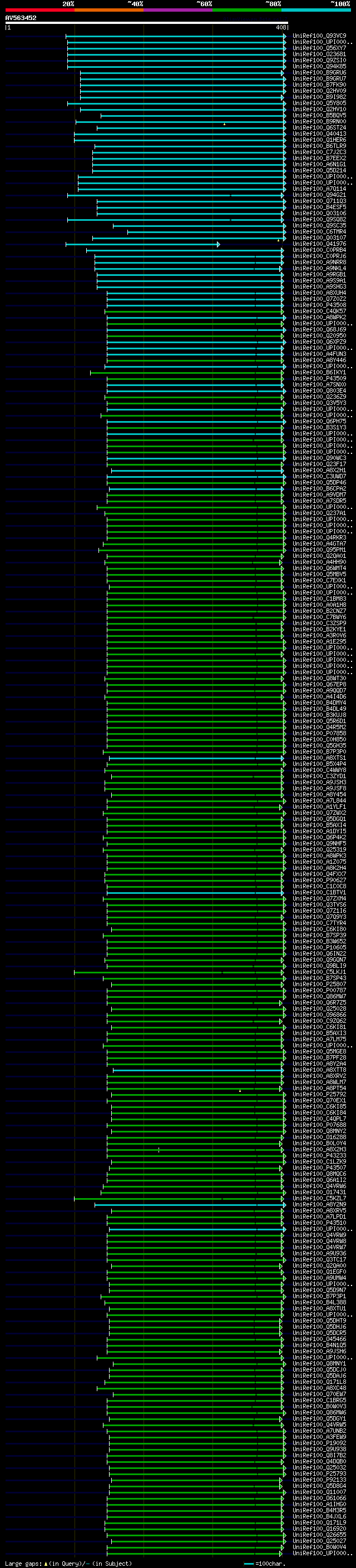Click the cyan alignment bar for UniRef100_Q93VC9
356x1568 pixels.
[176, 36]
